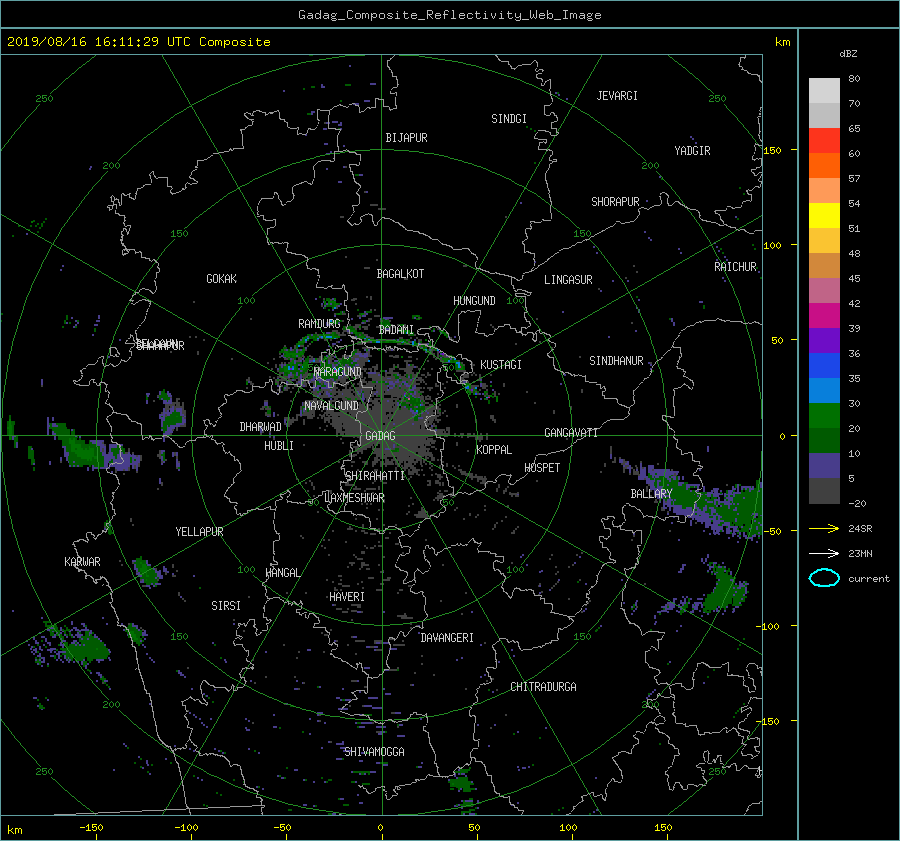Click the KARWAR city label
The image size is (900, 841).
pyautogui.click(x=82, y=562)
